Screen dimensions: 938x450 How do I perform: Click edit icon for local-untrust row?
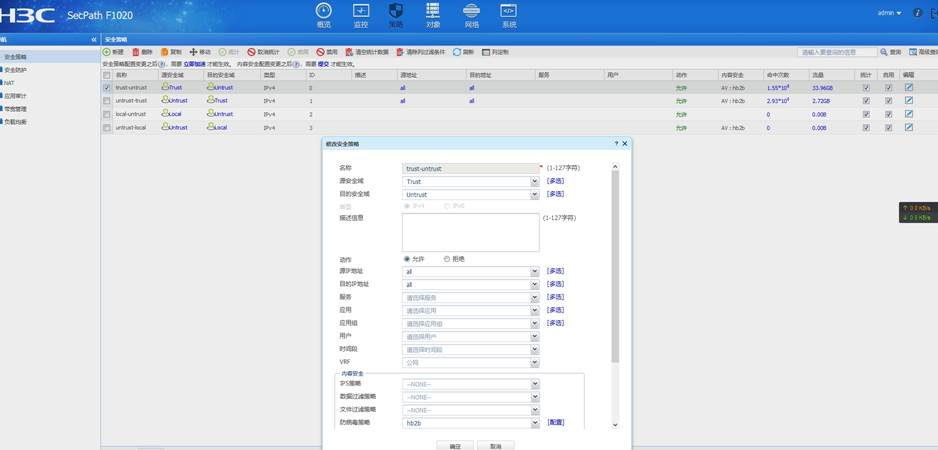click(x=909, y=114)
